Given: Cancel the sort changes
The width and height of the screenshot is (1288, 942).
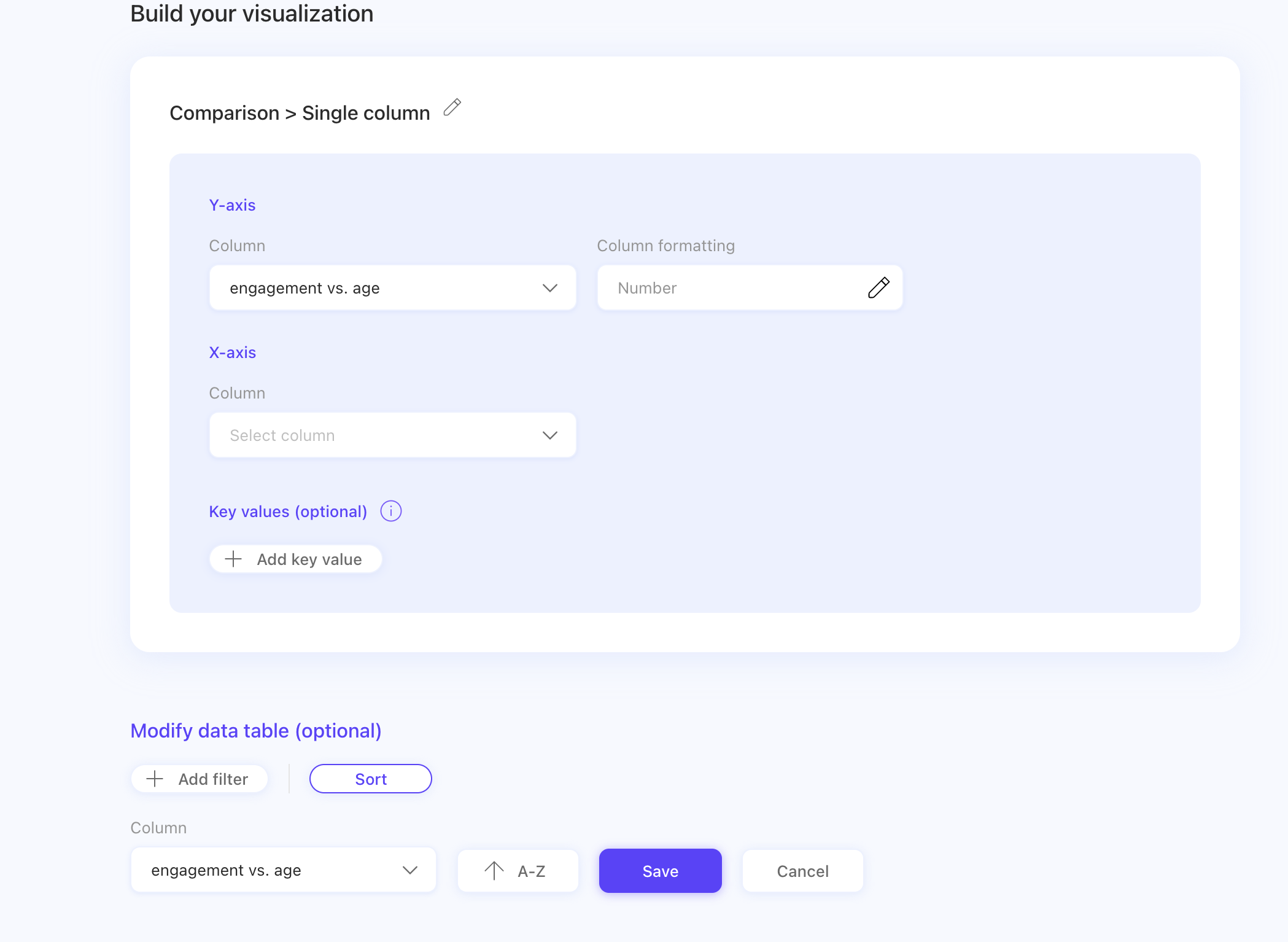Looking at the screenshot, I should point(802,871).
